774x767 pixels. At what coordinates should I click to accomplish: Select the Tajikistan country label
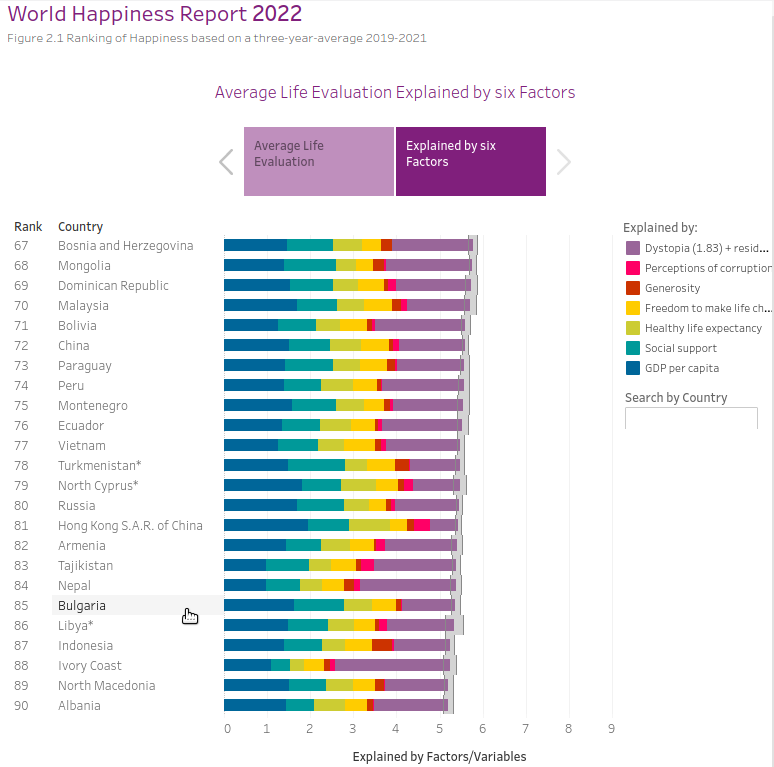[85, 566]
